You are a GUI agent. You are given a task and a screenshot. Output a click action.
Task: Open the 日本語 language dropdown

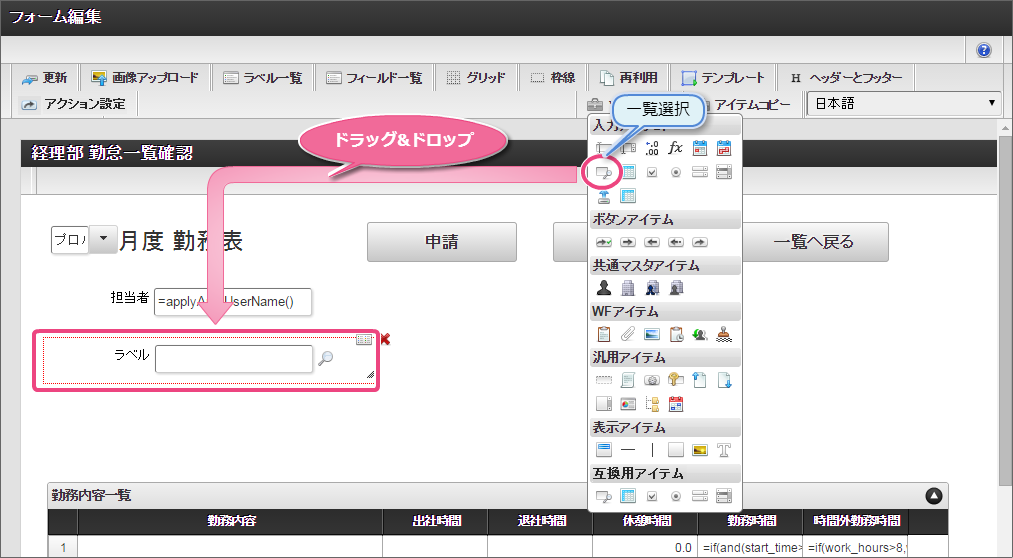pyautogui.click(x=904, y=104)
